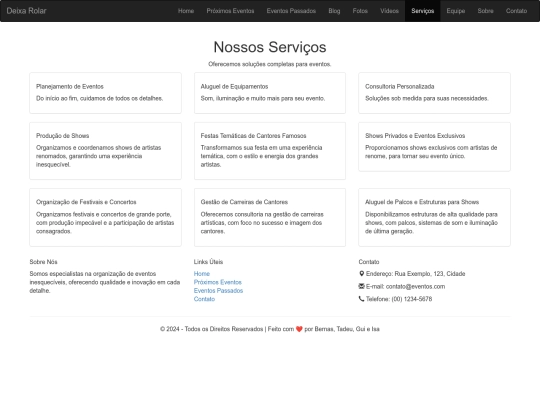The image size is (540, 405).
Task: Click the subtitle Oferecemos soluções completas para eventos
Action: (x=270, y=64)
